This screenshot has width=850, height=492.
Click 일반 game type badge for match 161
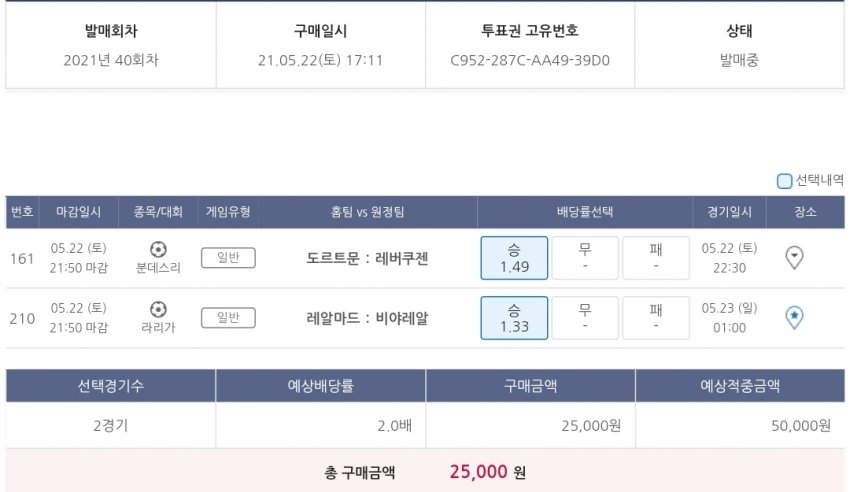point(228,258)
